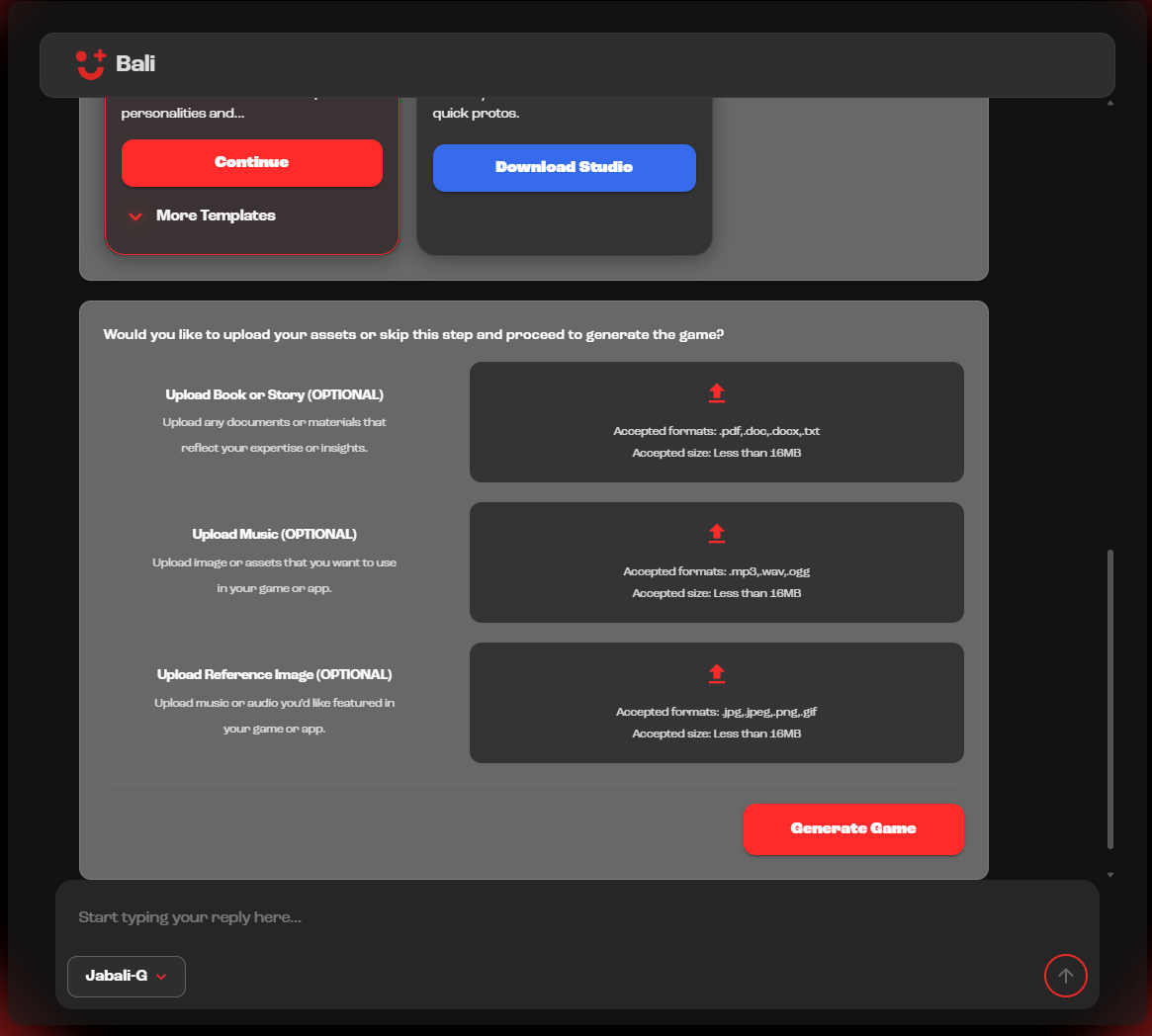Click the vertical scrollbar thumb
The width and height of the screenshot is (1152, 1036).
pos(1109,697)
